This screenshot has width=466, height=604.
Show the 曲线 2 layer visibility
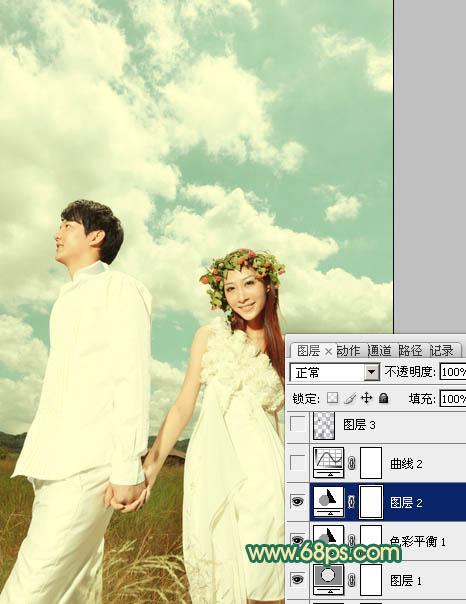[x=297, y=463]
